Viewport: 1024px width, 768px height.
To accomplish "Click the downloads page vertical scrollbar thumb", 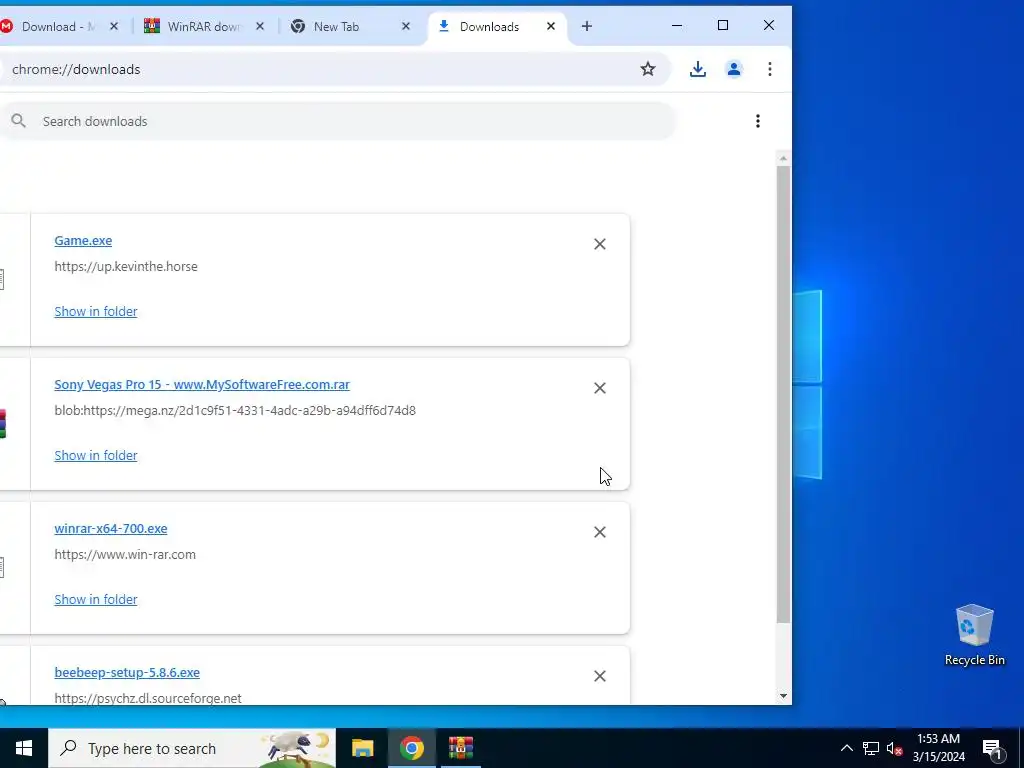I will click(783, 394).
